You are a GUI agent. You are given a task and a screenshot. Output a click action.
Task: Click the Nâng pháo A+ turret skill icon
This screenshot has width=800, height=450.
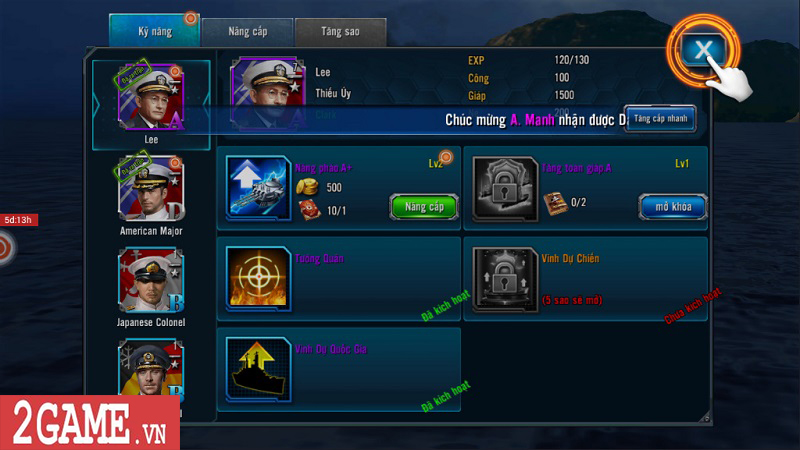point(258,188)
